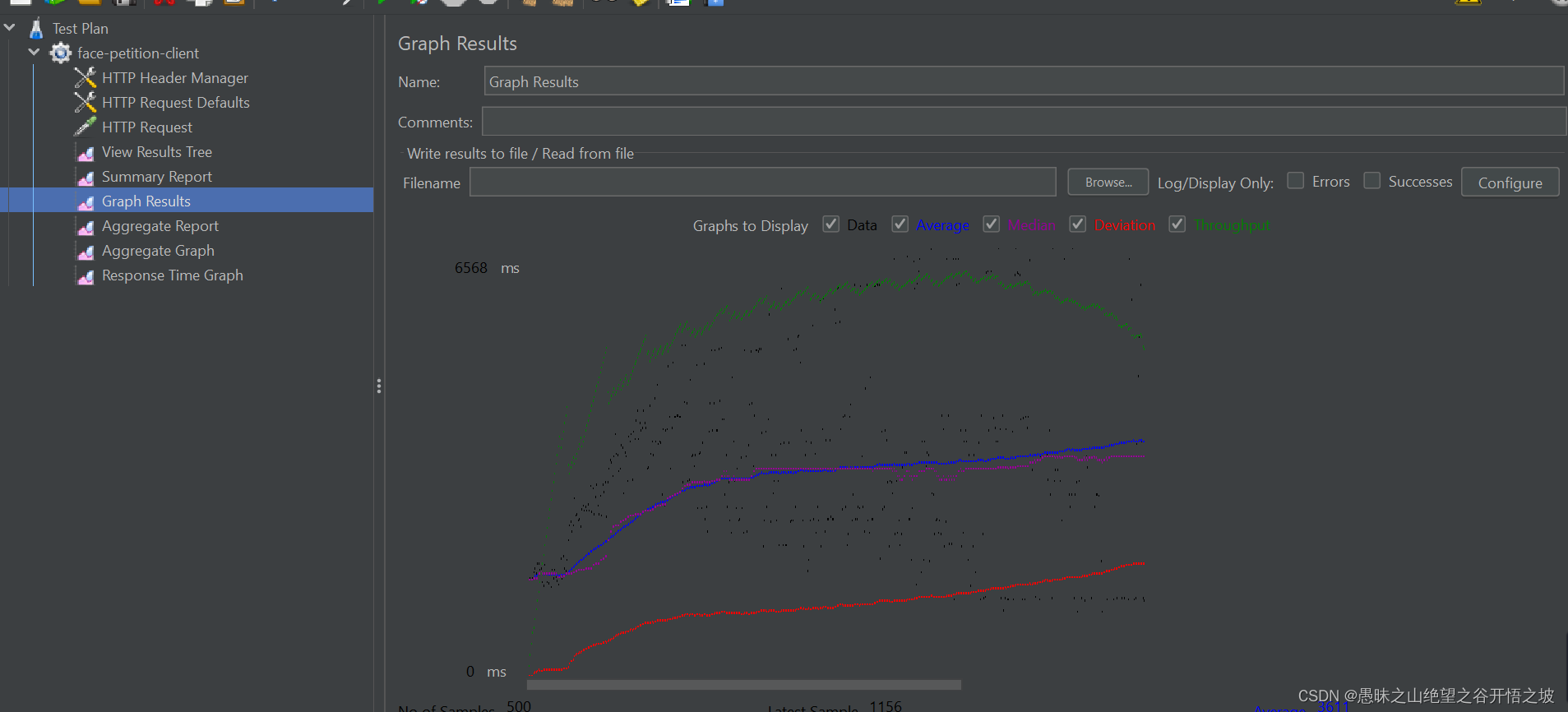Click the '6568 ms' axis label
The height and width of the screenshot is (712, 1568).
coord(487,268)
